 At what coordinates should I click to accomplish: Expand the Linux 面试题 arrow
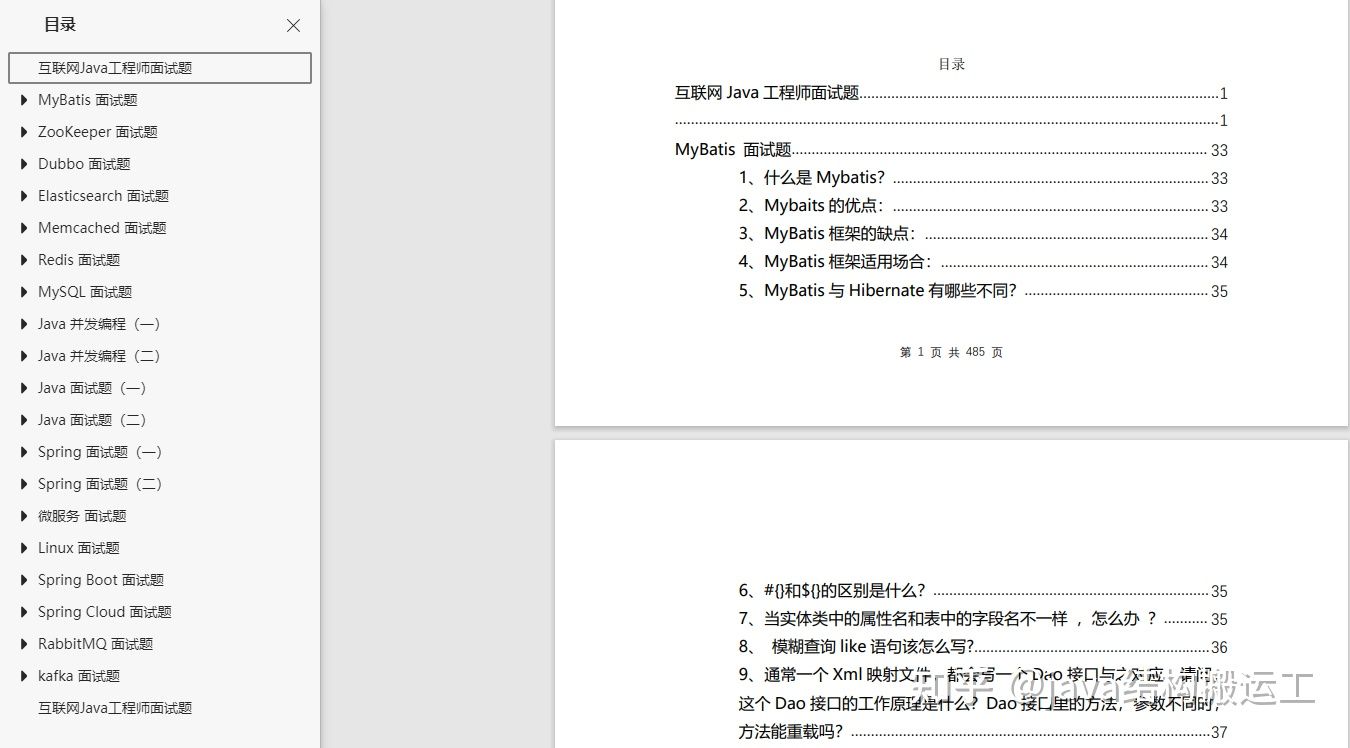tap(24, 548)
